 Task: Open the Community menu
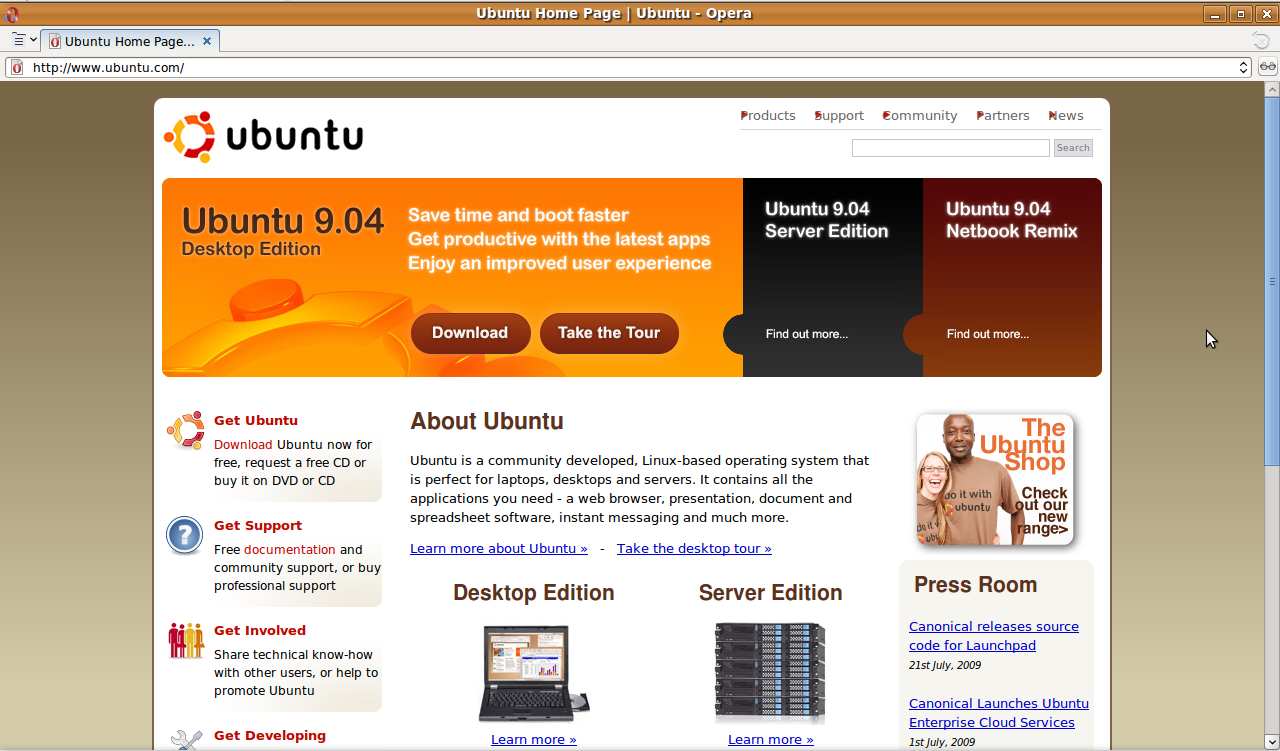click(x=920, y=116)
